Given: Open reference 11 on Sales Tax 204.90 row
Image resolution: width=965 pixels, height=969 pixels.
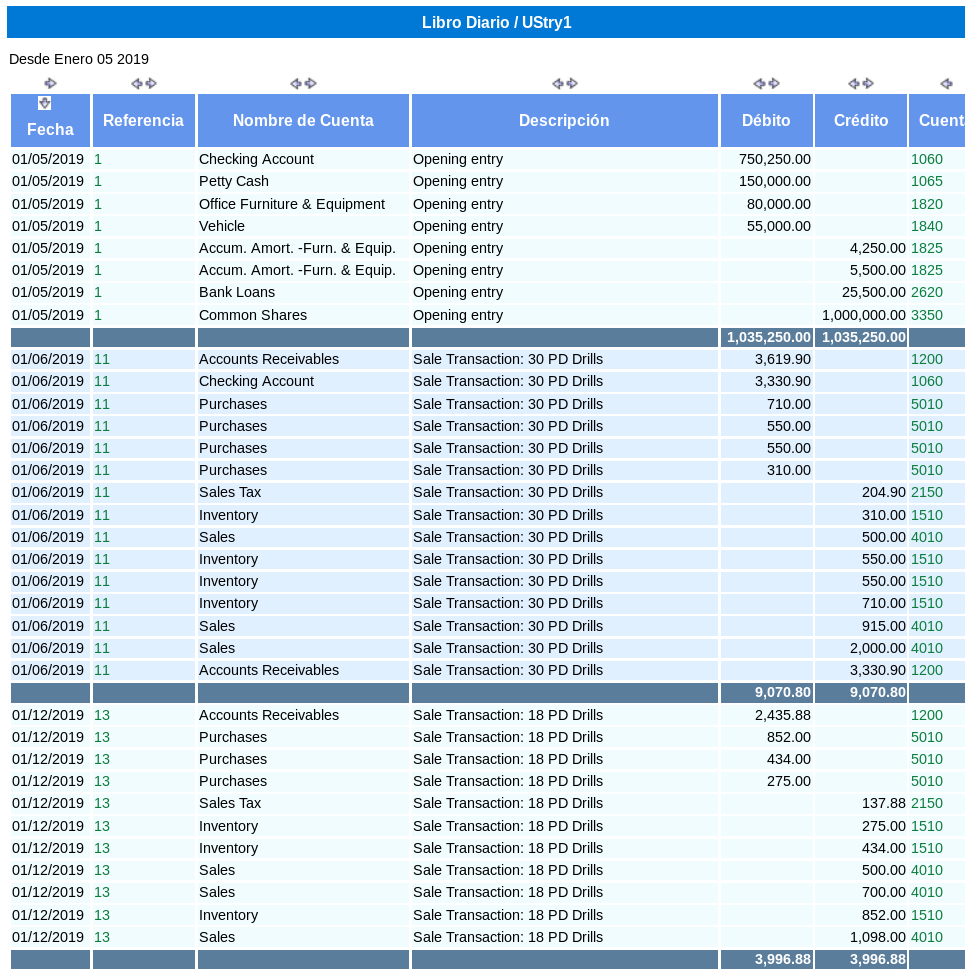Looking at the screenshot, I should click(102, 493).
